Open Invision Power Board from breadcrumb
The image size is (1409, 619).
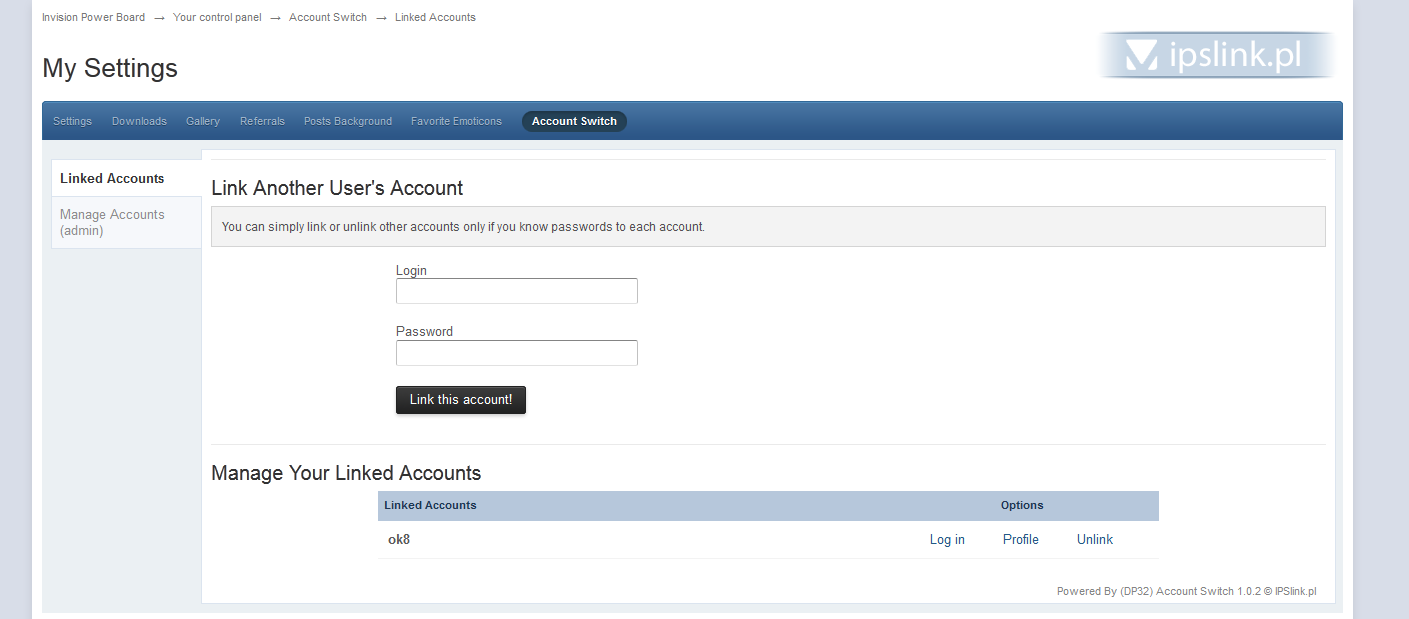[x=93, y=16]
